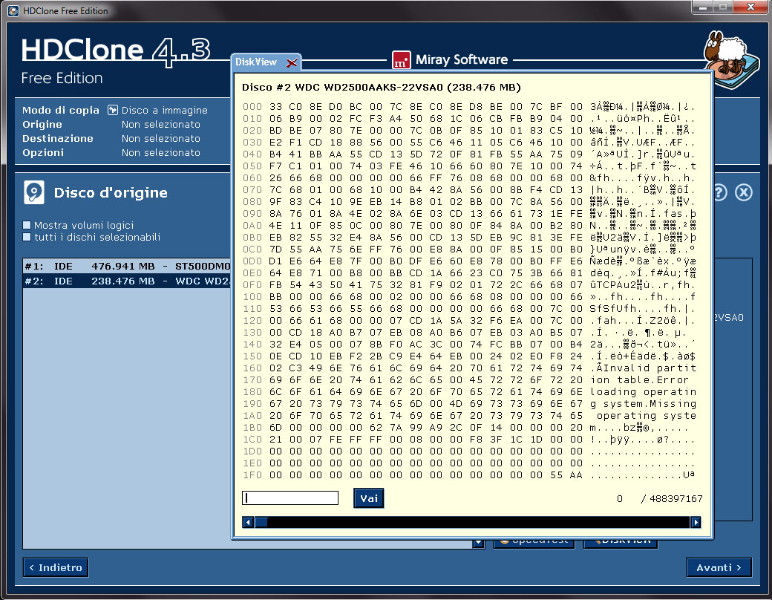Image resolution: width=772 pixels, height=600 pixels.
Task: Enable tutti i dischi selezionabili checkbox
Action: [27, 237]
